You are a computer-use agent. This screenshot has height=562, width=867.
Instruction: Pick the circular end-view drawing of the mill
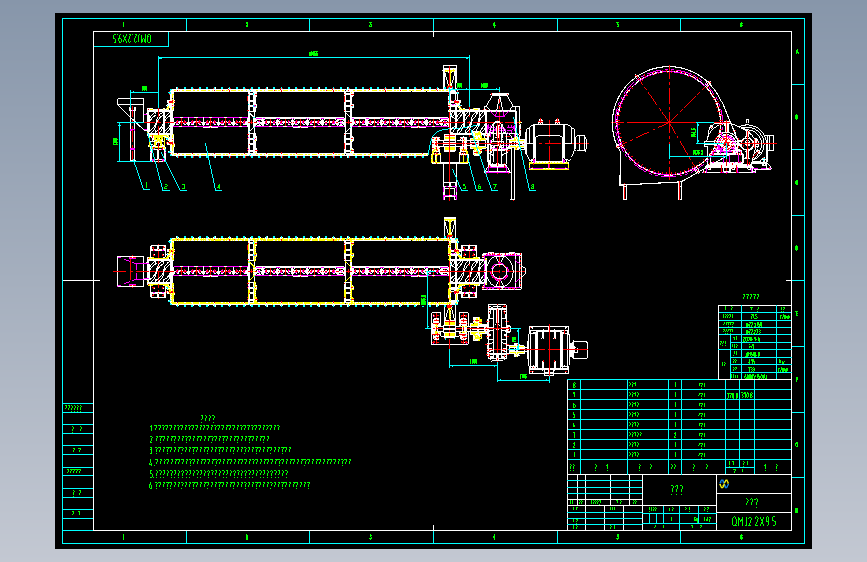point(669,123)
